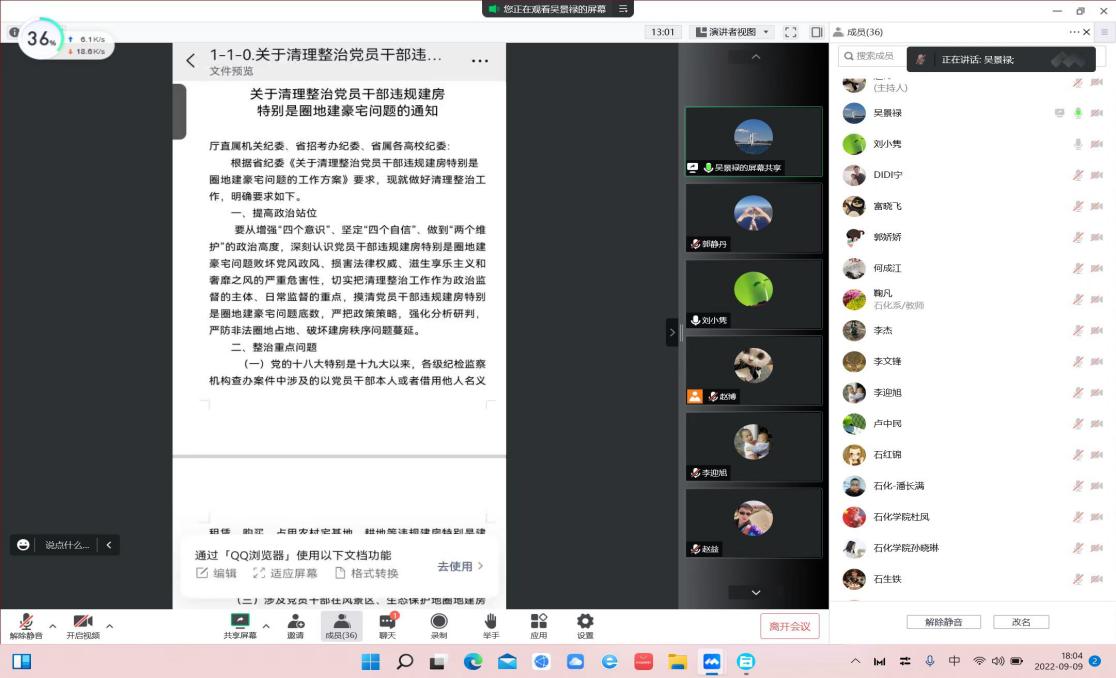
Task: Select 吴景禄 screen share video thumbnail
Action: (x=754, y=142)
